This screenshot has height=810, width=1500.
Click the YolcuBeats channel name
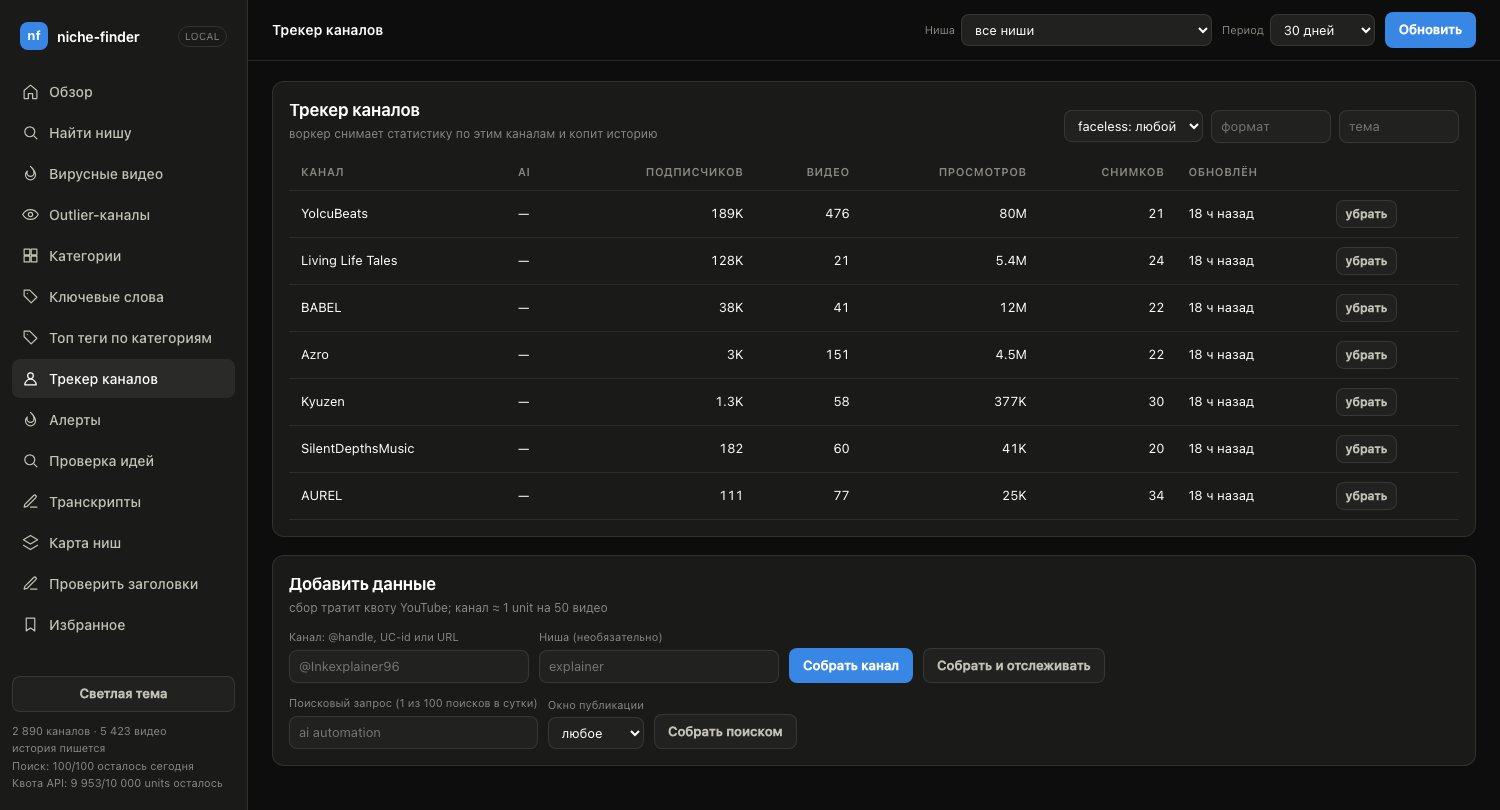coord(335,214)
